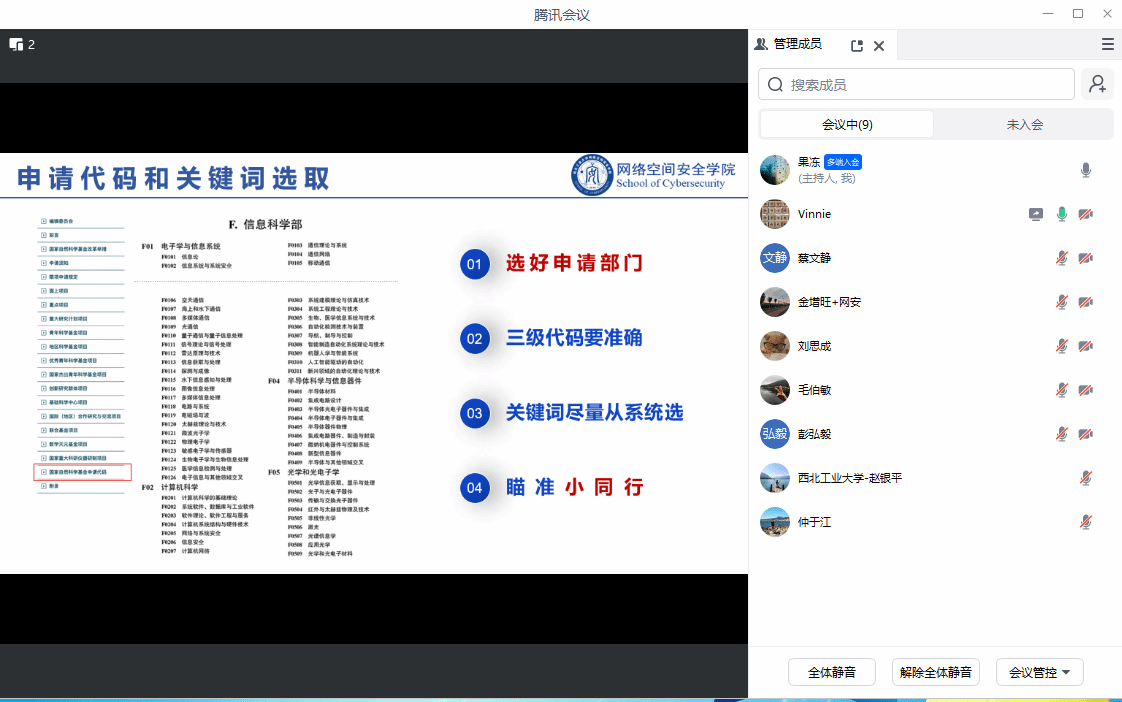Image resolution: width=1122 pixels, height=702 pixels.
Task: Click the invite member icon beside search
Action: pos(1098,85)
